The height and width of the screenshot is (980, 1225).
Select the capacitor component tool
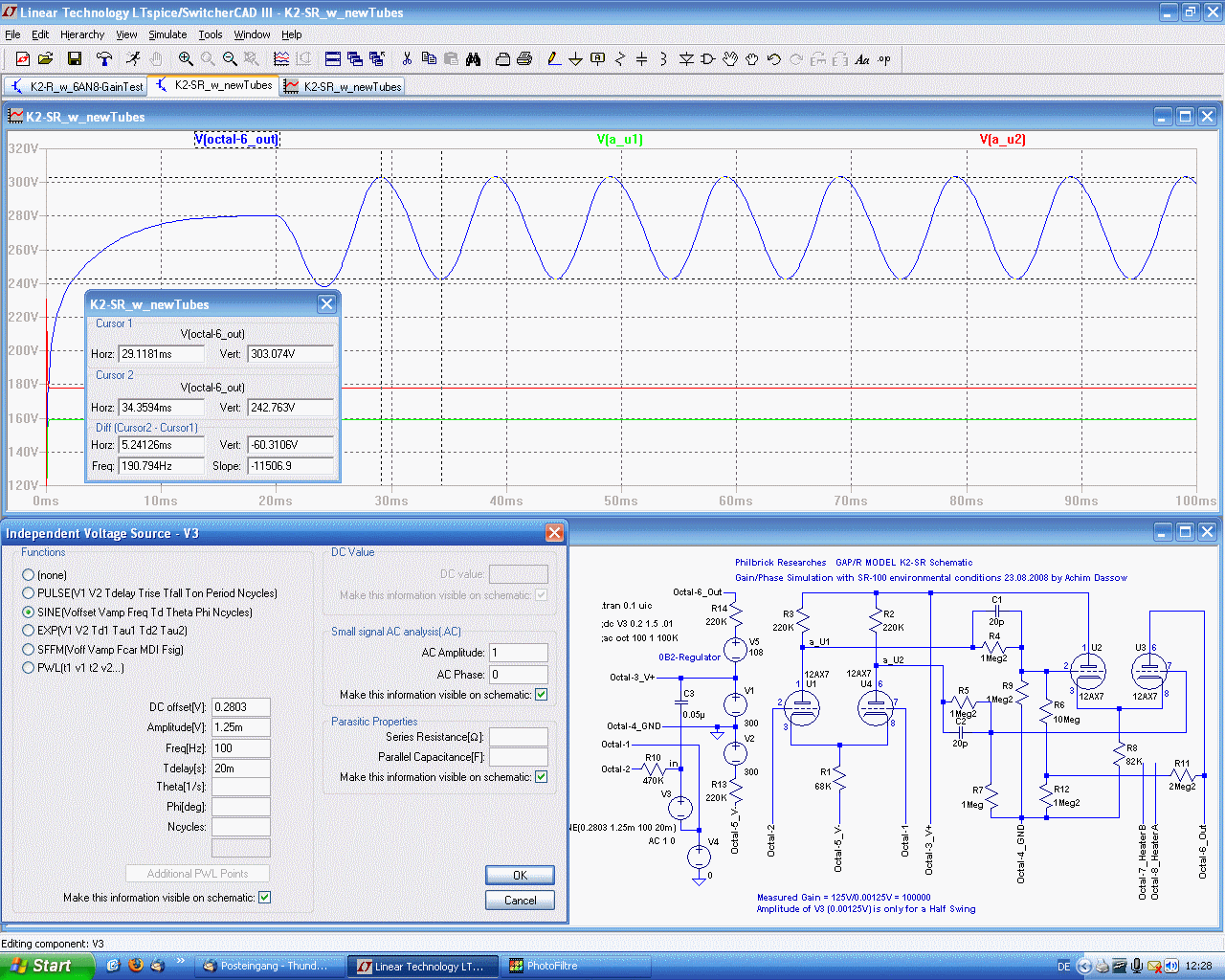click(641, 59)
